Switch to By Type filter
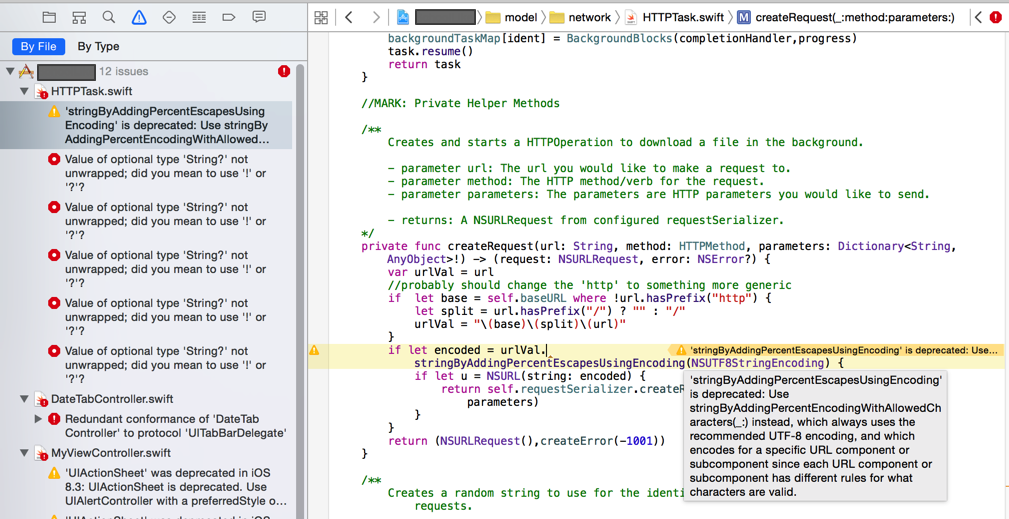Viewport: 1009px width, 519px height. click(98, 46)
